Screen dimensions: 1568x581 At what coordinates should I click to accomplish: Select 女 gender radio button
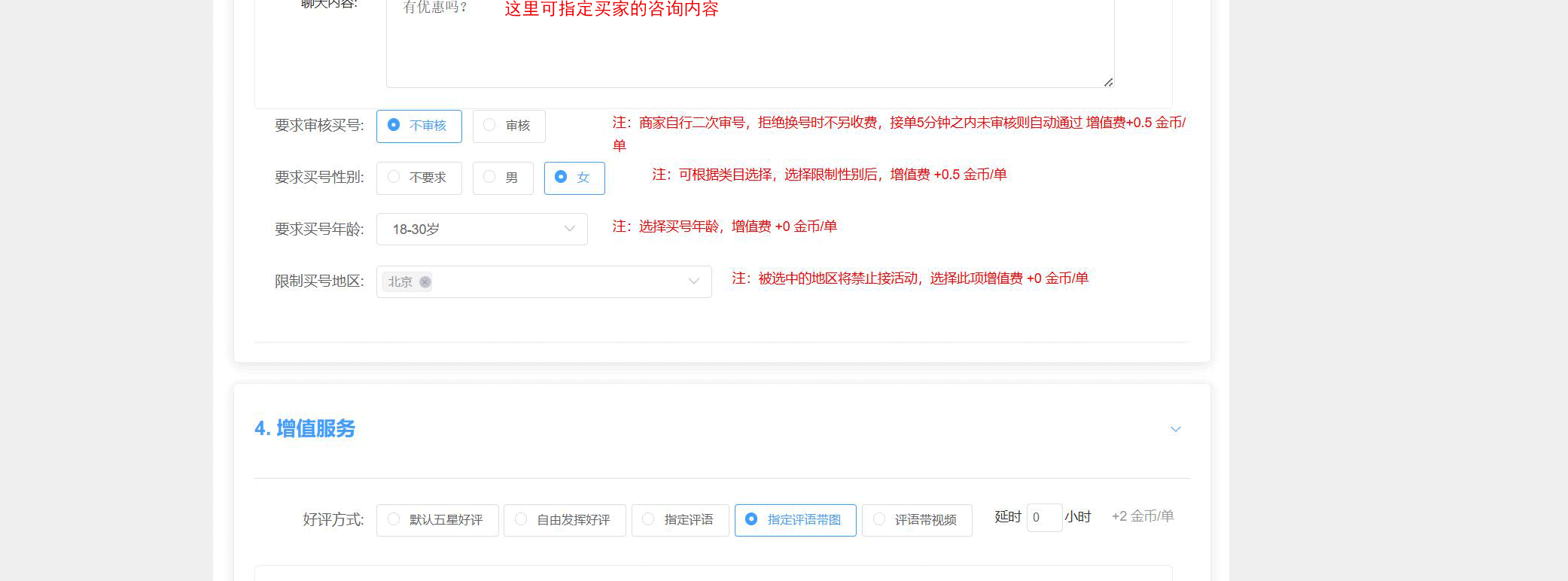click(x=574, y=178)
